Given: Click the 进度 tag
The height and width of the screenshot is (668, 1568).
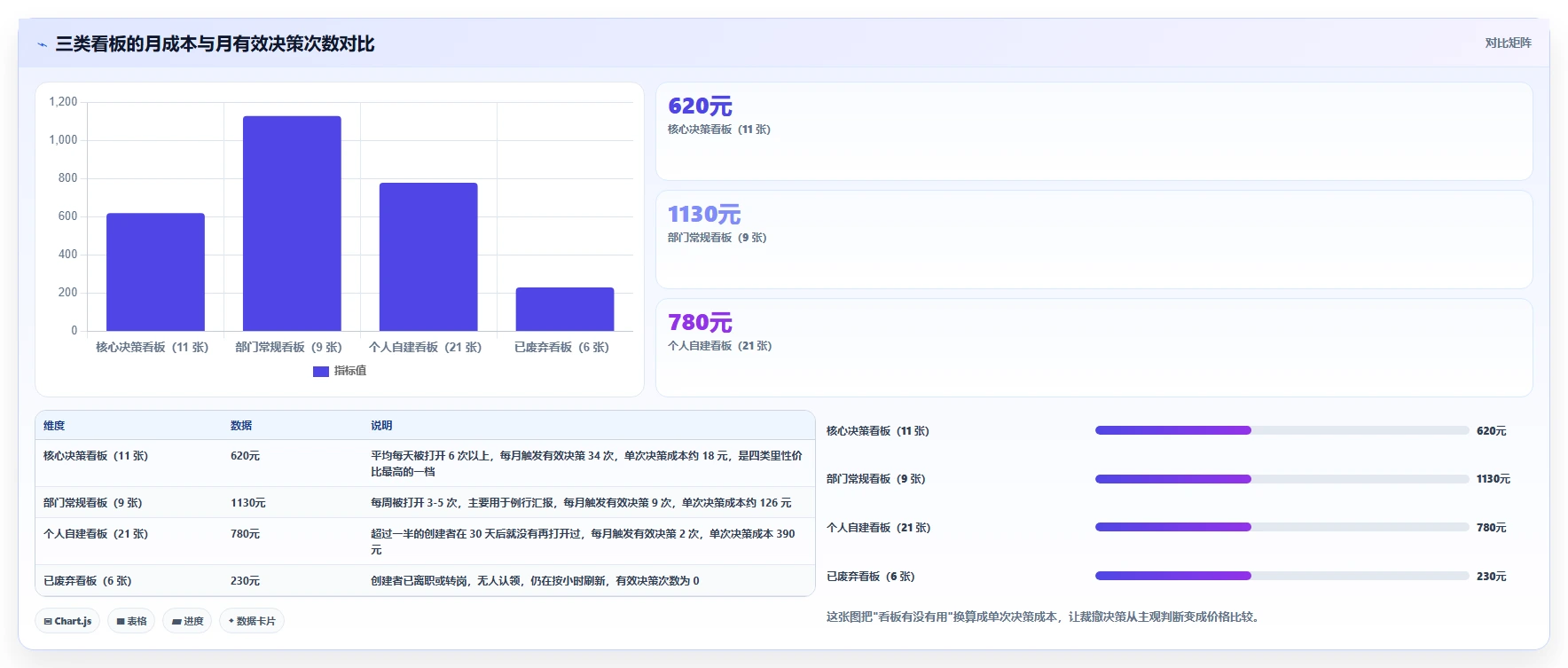Looking at the screenshot, I should 187,621.
